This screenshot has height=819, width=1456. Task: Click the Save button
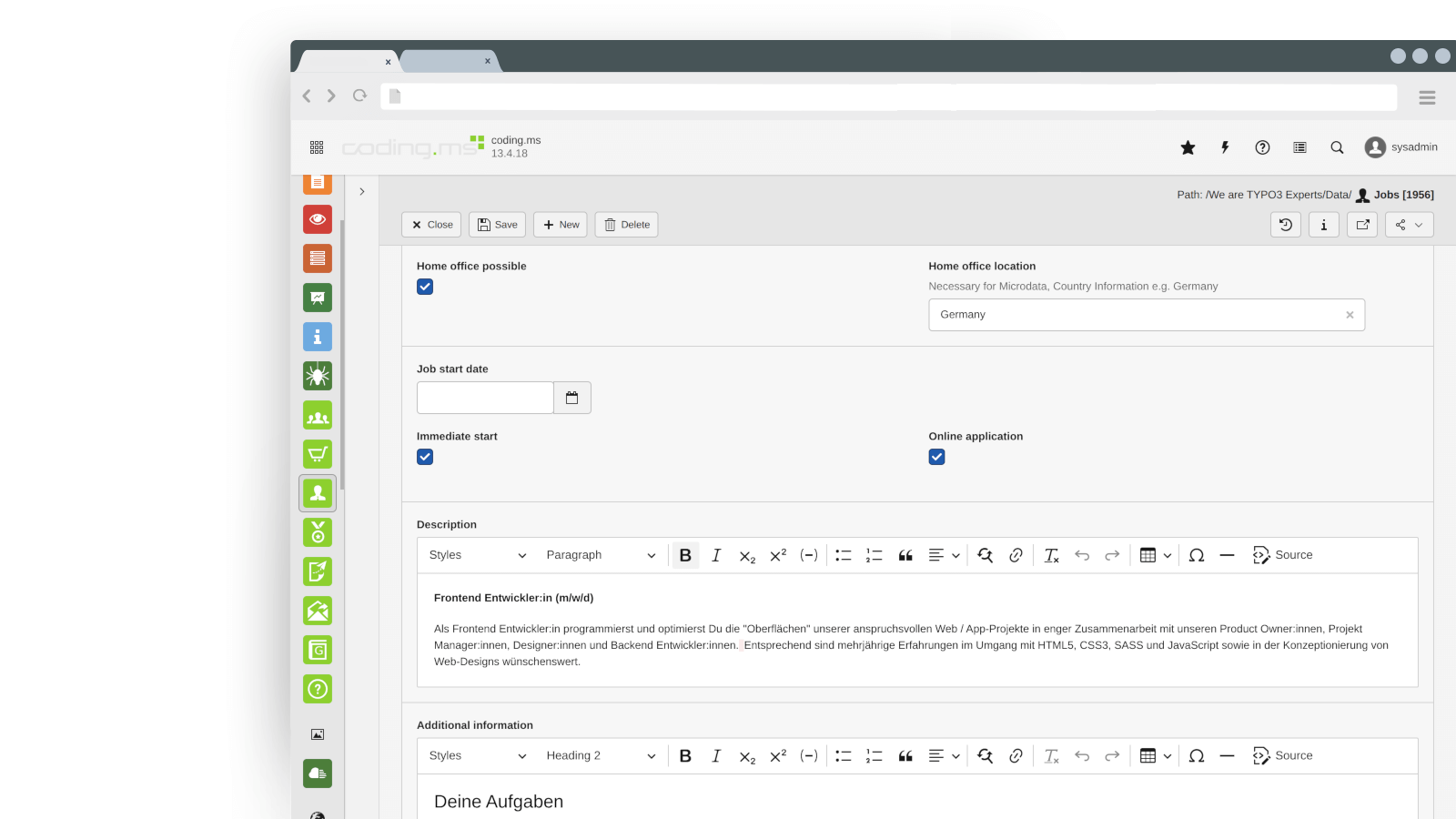(497, 225)
